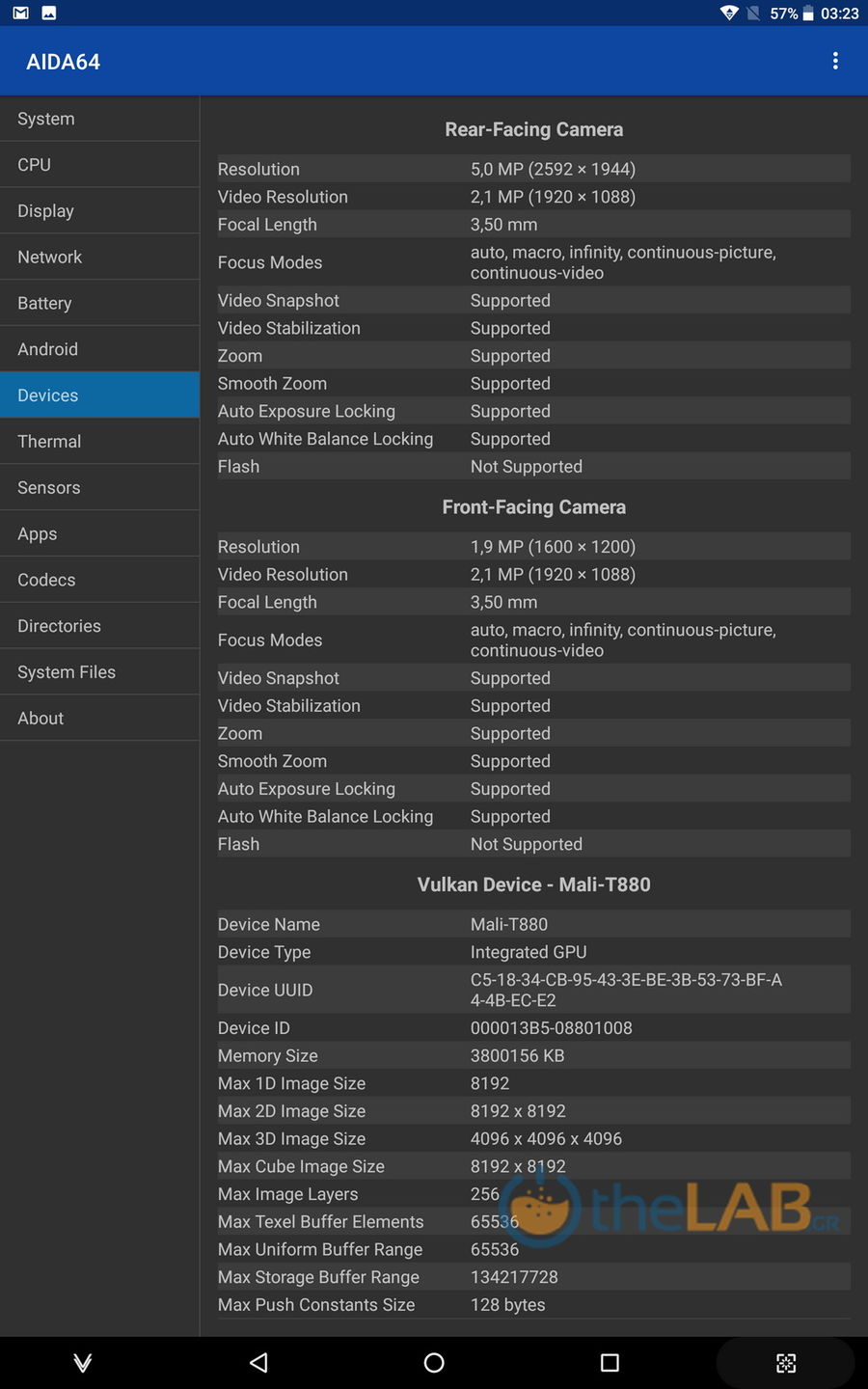The width and height of the screenshot is (868, 1389).
Task: Tap the down-chevron navigation bar icon
Action: pos(83,1362)
